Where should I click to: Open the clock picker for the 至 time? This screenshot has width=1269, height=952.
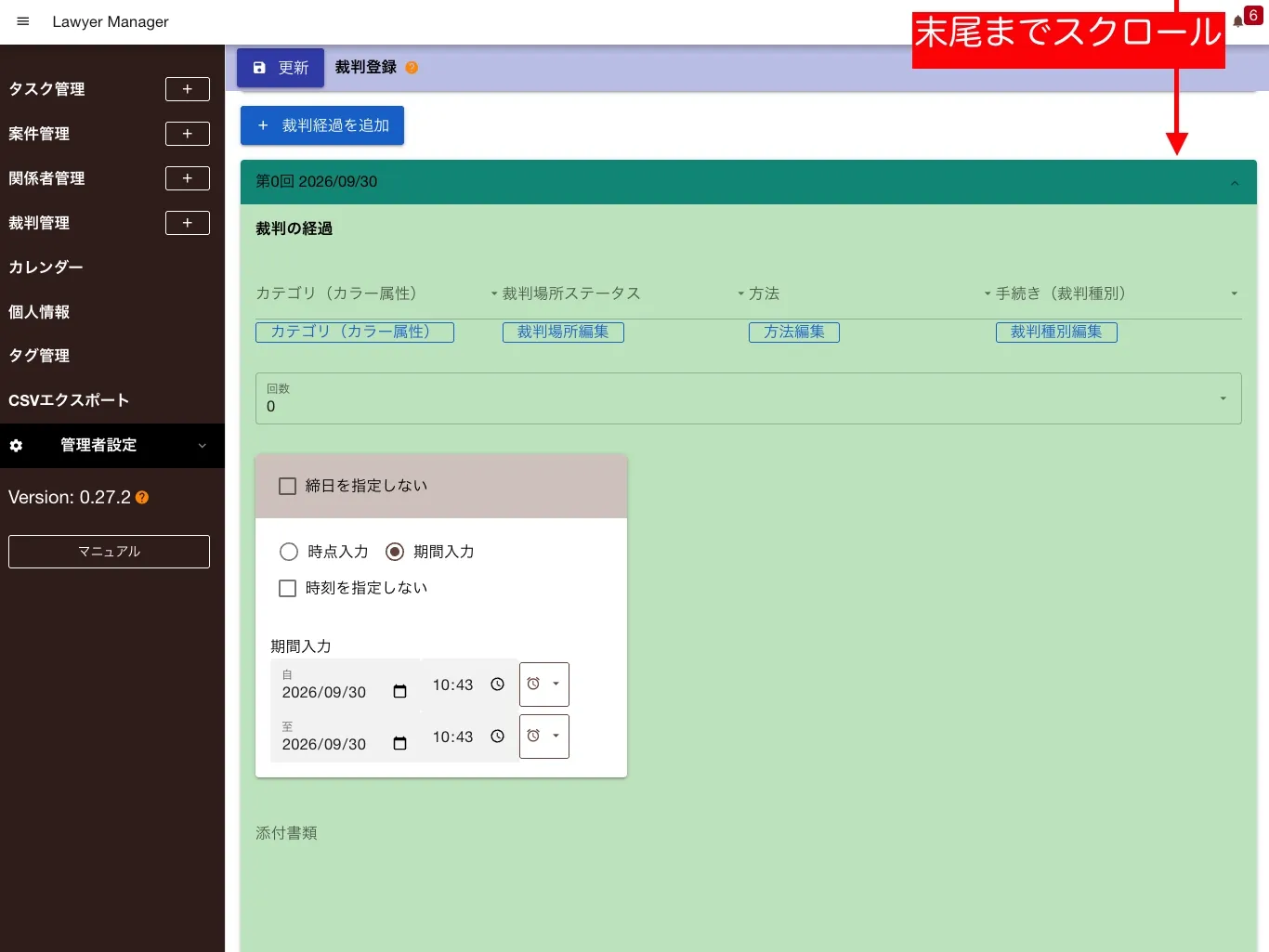498,737
